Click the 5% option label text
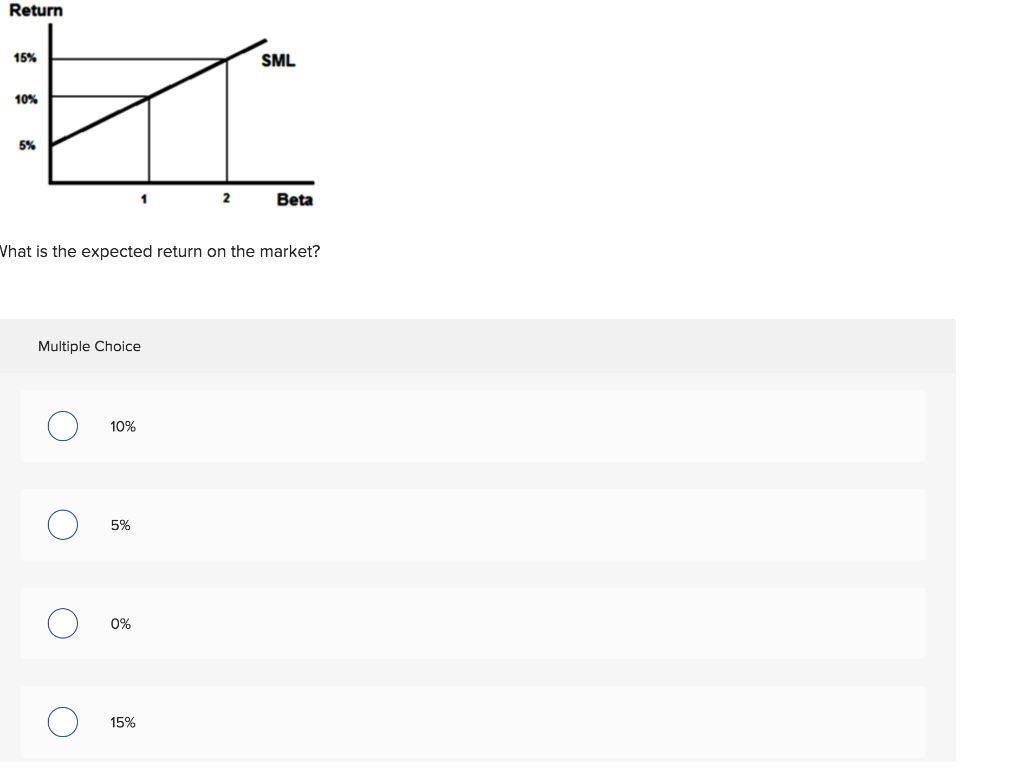The width and height of the screenshot is (1024, 773). click(118, 524)
